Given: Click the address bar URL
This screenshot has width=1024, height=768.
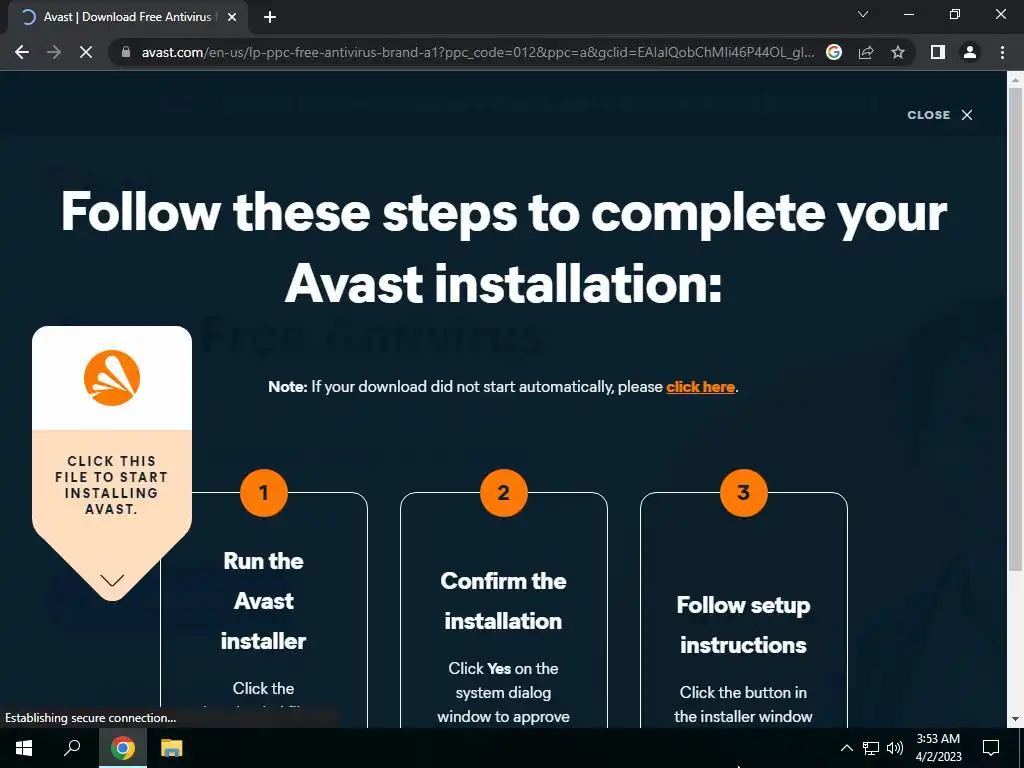Looking at the screenshot, I should click(x=477, y=52).
